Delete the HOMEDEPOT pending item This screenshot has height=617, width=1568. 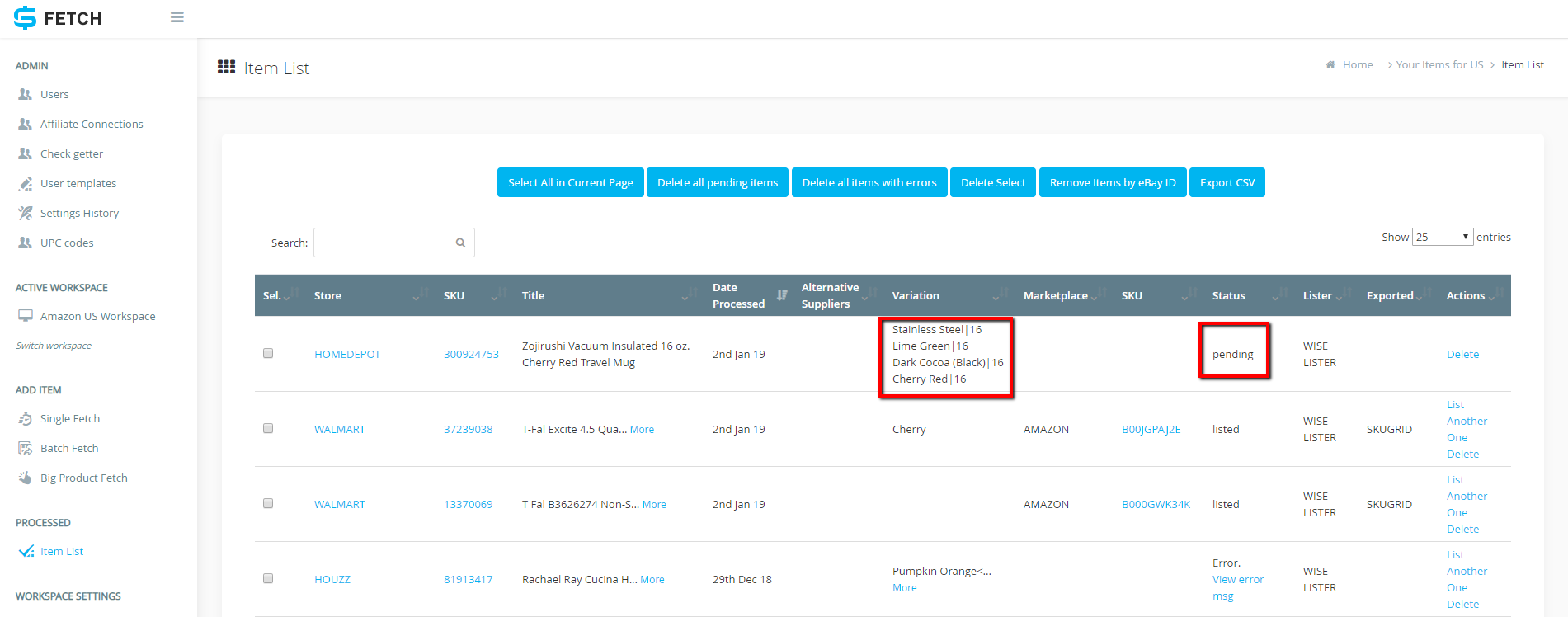1462,354
